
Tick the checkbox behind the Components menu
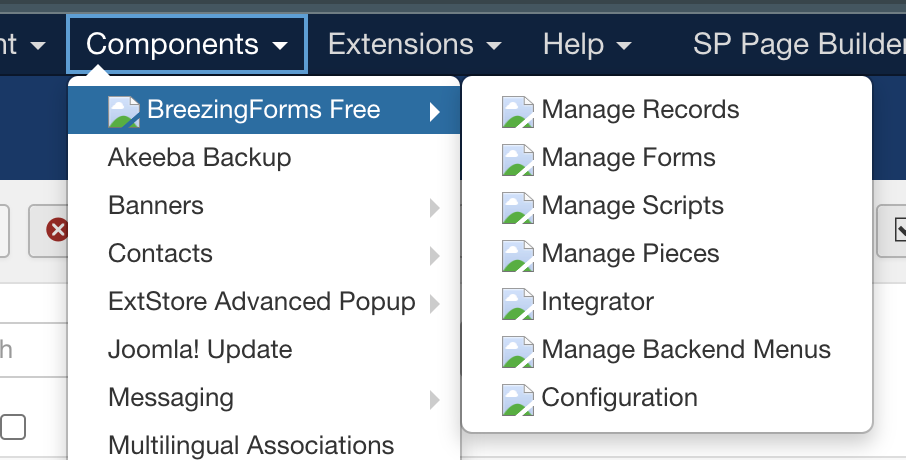tap(13, 427)
